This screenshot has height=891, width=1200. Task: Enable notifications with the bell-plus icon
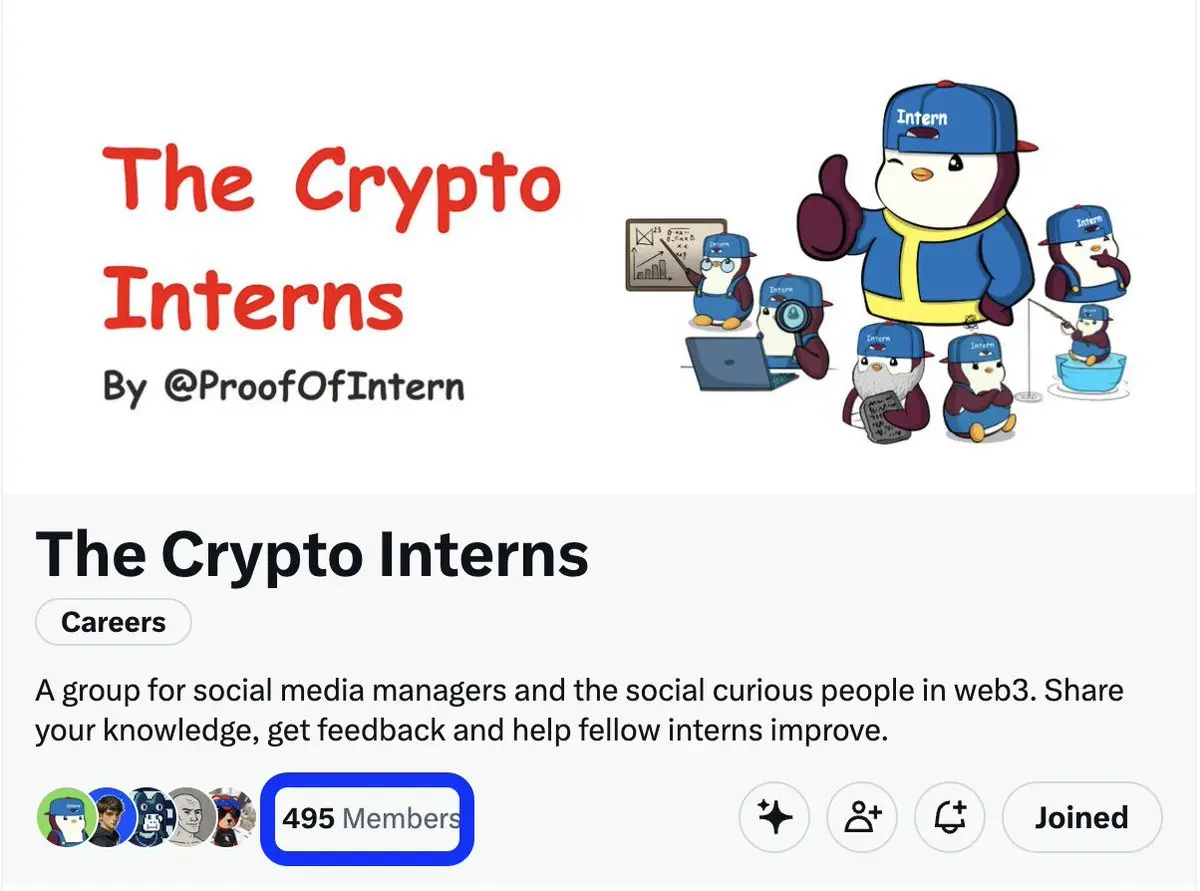[x=950, y=817]
